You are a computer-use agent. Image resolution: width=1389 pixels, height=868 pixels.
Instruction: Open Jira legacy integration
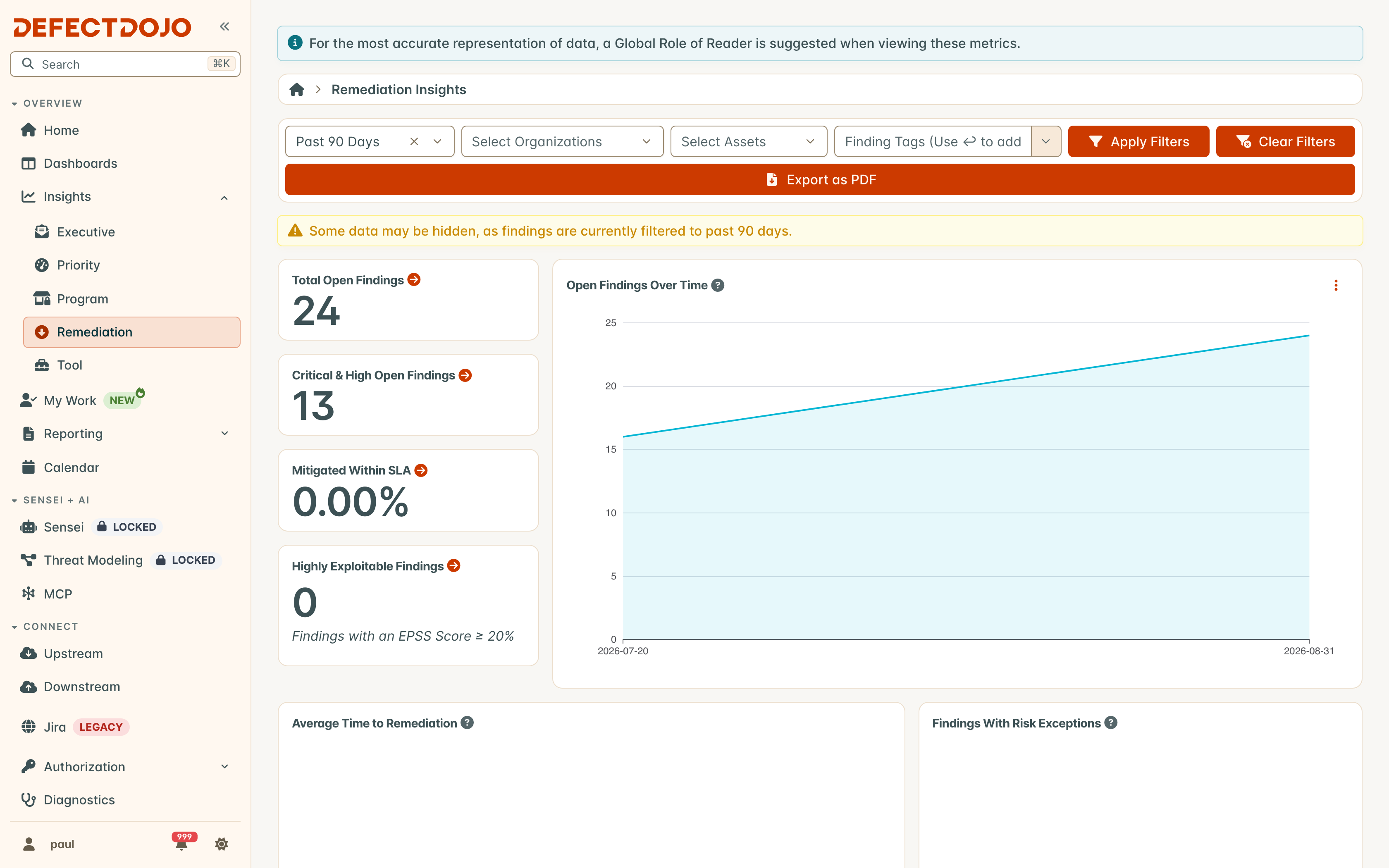(125, 727)
